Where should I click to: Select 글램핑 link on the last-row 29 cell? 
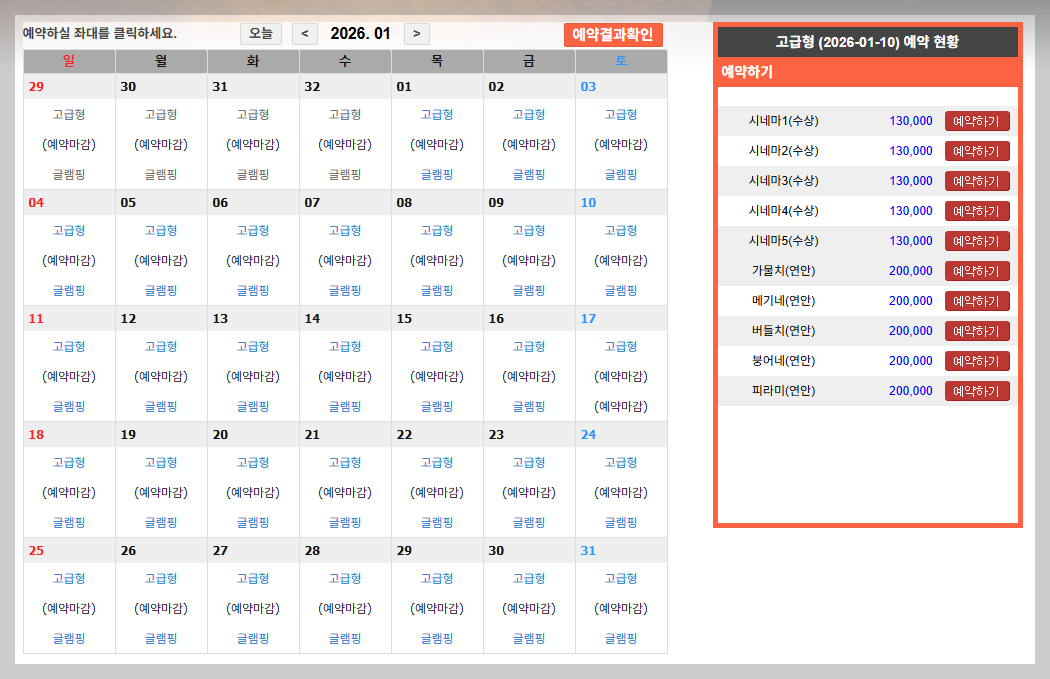coord(437,638)
